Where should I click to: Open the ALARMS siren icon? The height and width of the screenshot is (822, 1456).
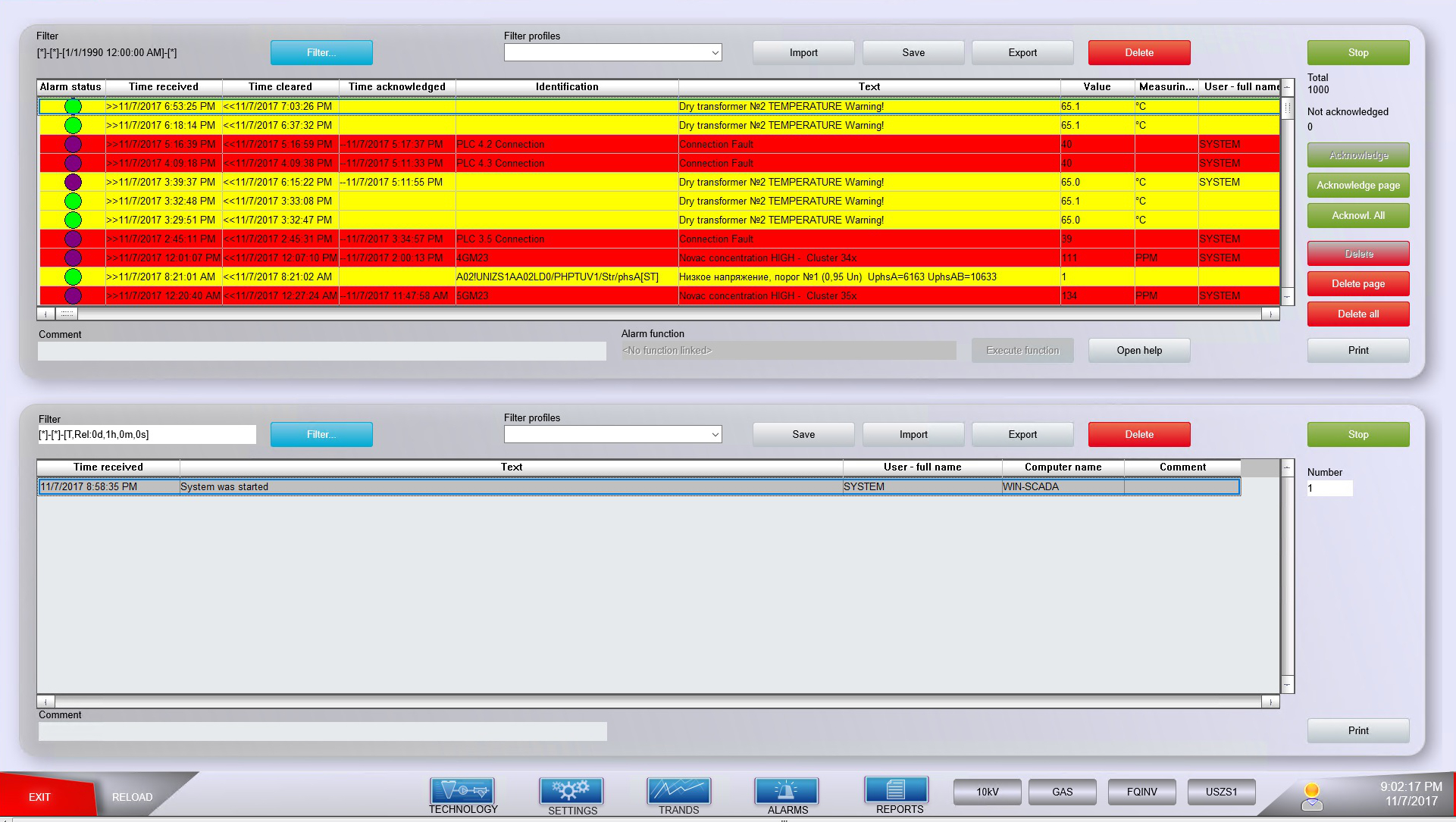pyautogui.click(x=787, y=791)
